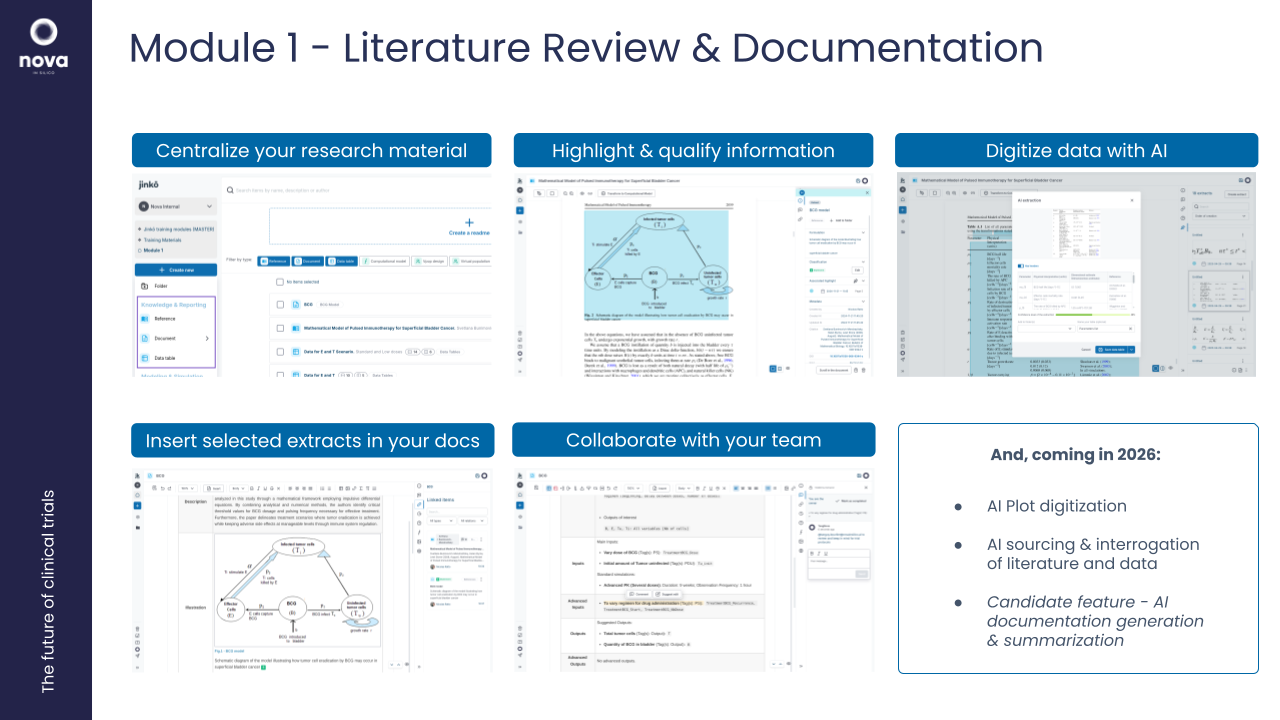Click the Reference icon under Knowledge & Reporting

144,318
